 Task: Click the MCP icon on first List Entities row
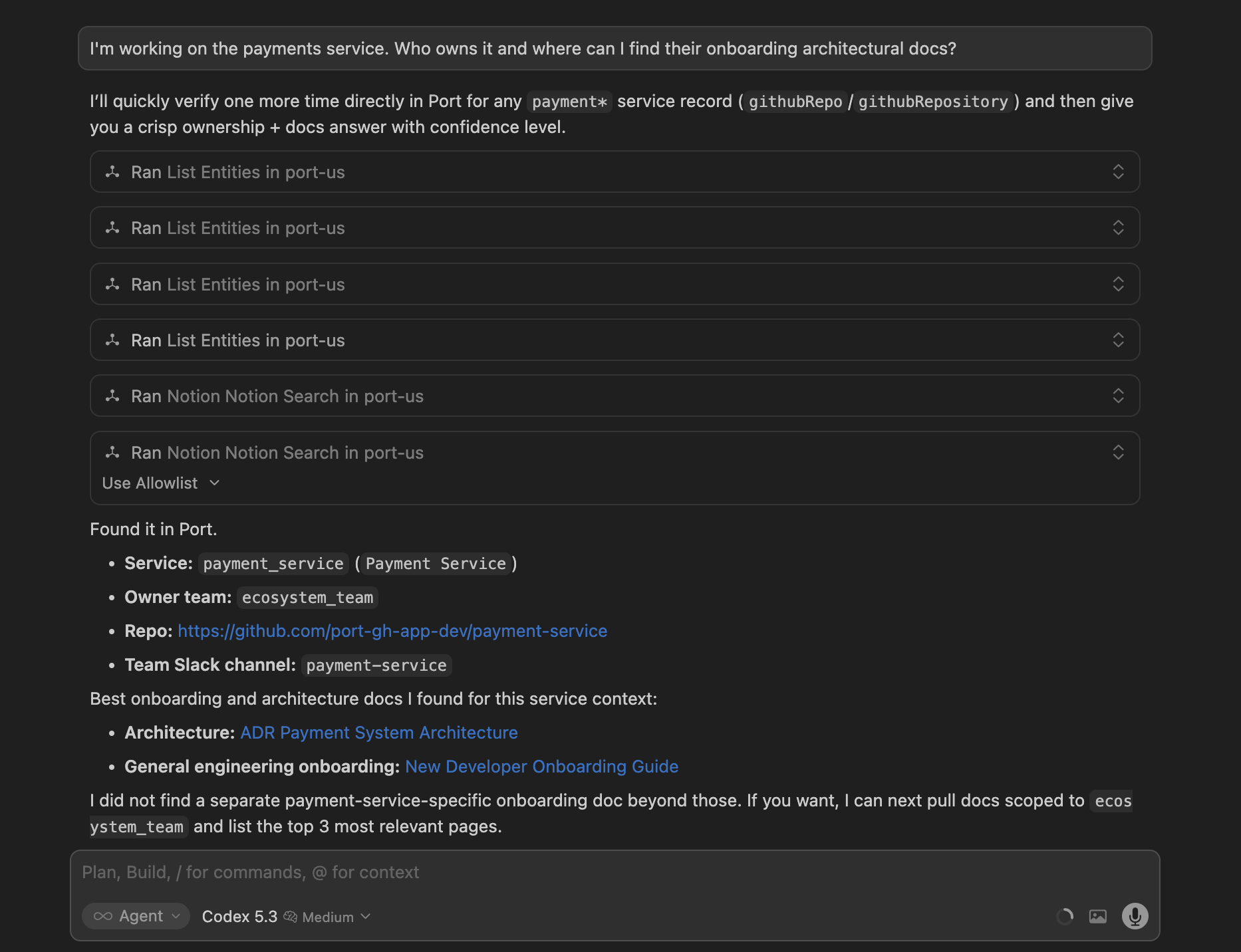(112, 172)
